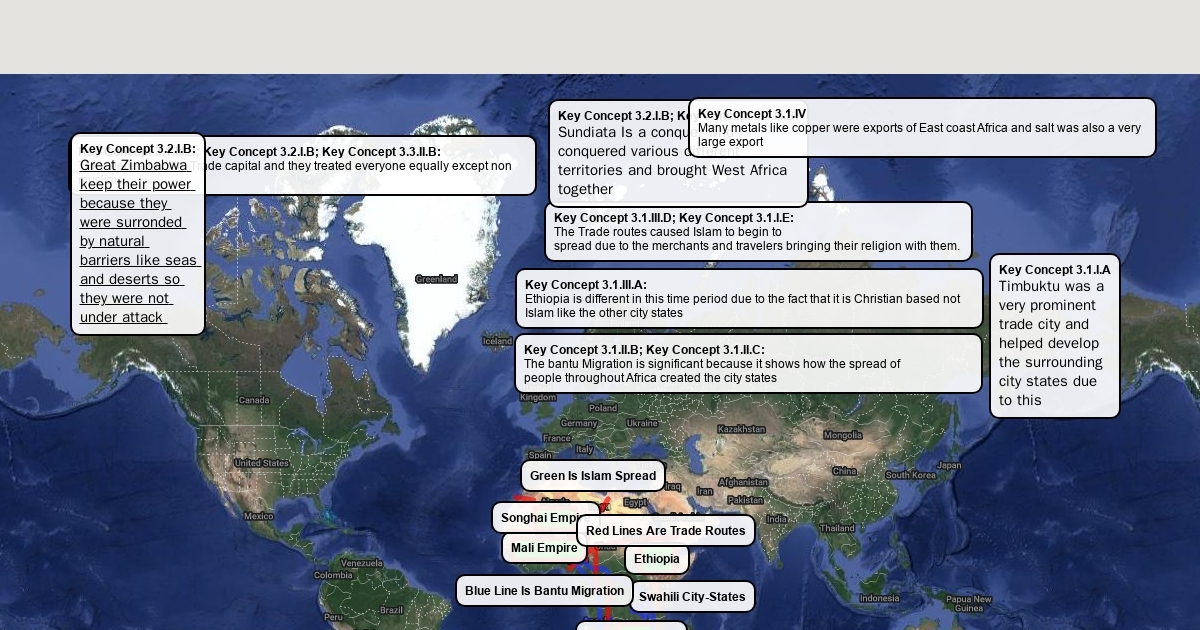
Task: Select the 'Swahili City-States' label
Action: pyautogui.click(x=692, y=597)
